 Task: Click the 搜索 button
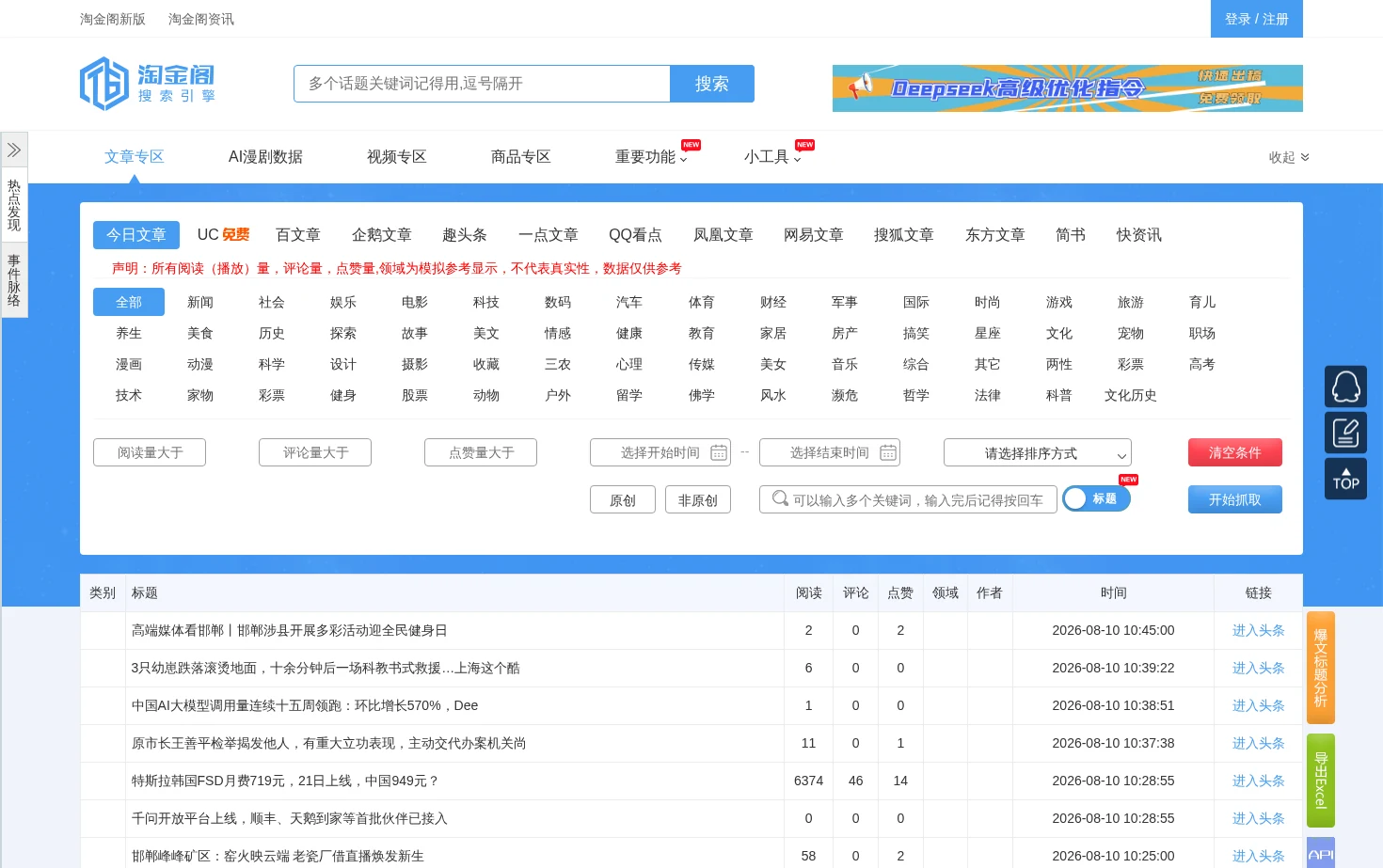[712, 84]
